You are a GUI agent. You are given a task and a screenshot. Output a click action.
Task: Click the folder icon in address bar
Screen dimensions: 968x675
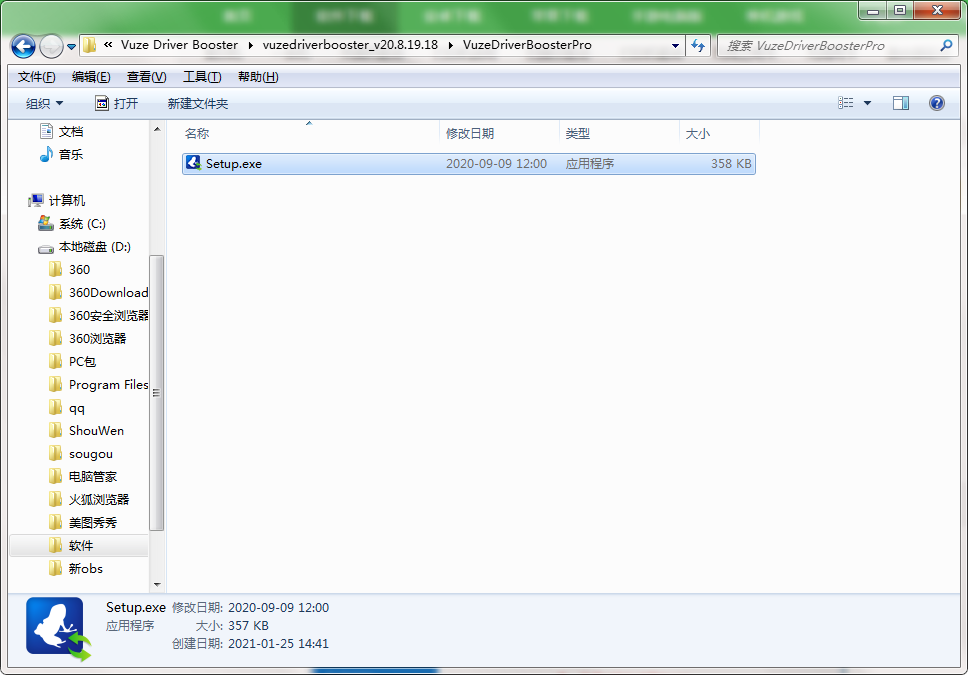(x=90, y=45)
